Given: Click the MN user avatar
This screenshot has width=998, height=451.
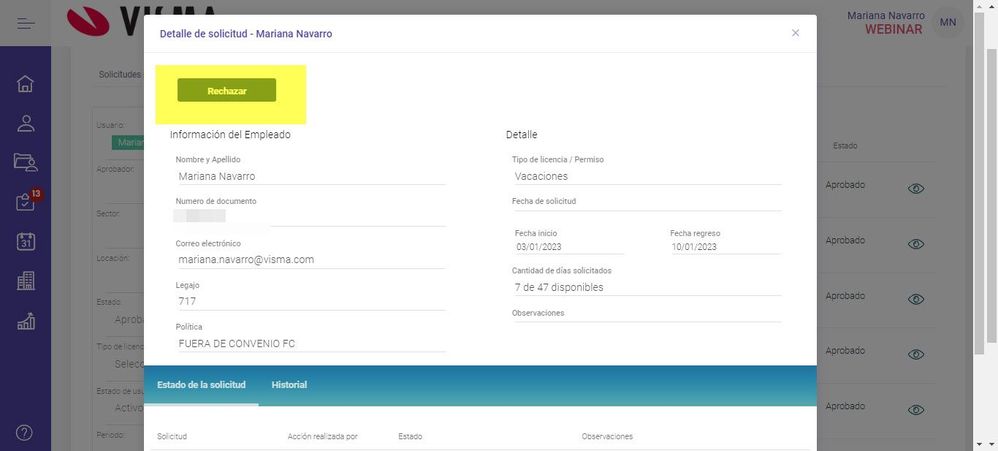Looking at the screenshot, I should pos(948,23).
